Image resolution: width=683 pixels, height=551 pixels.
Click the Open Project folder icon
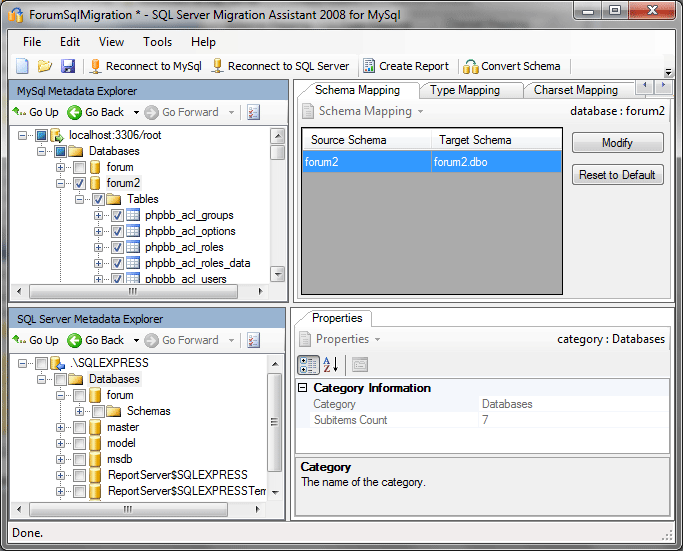[x=45, y=66]
